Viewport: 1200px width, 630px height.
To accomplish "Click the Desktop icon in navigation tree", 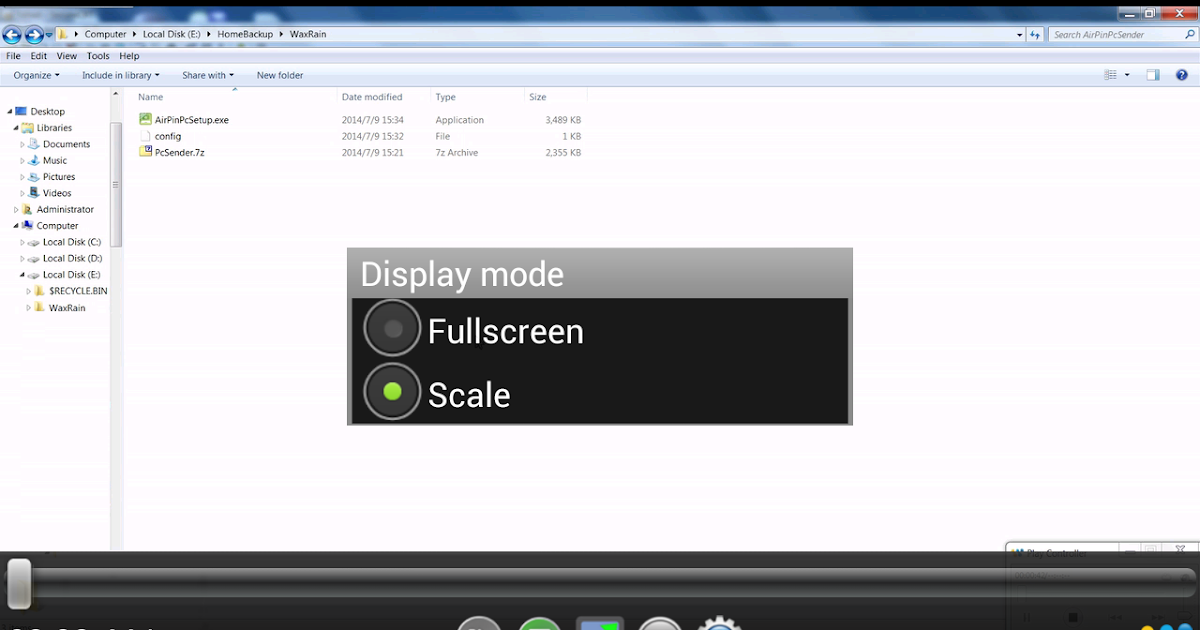I will [x=21, y=111].
